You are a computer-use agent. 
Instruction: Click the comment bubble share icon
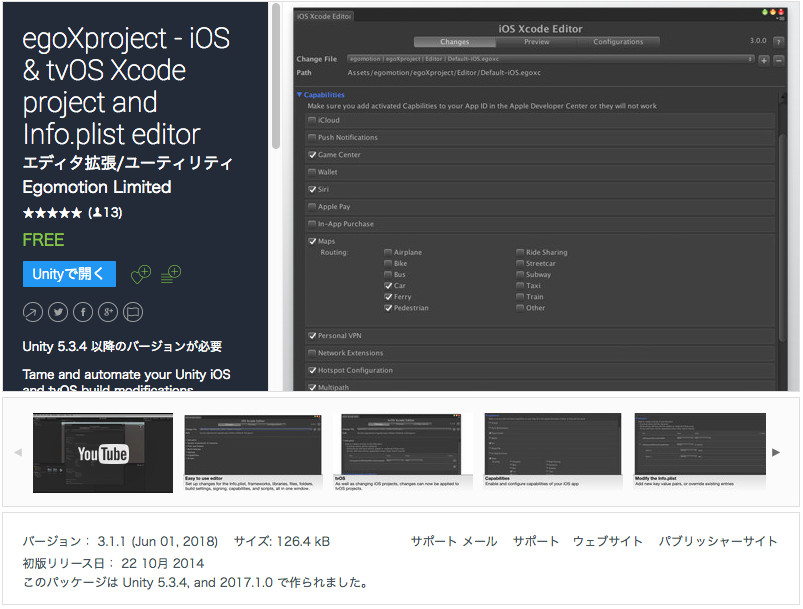pyautogui.click(x=133, y=312)
